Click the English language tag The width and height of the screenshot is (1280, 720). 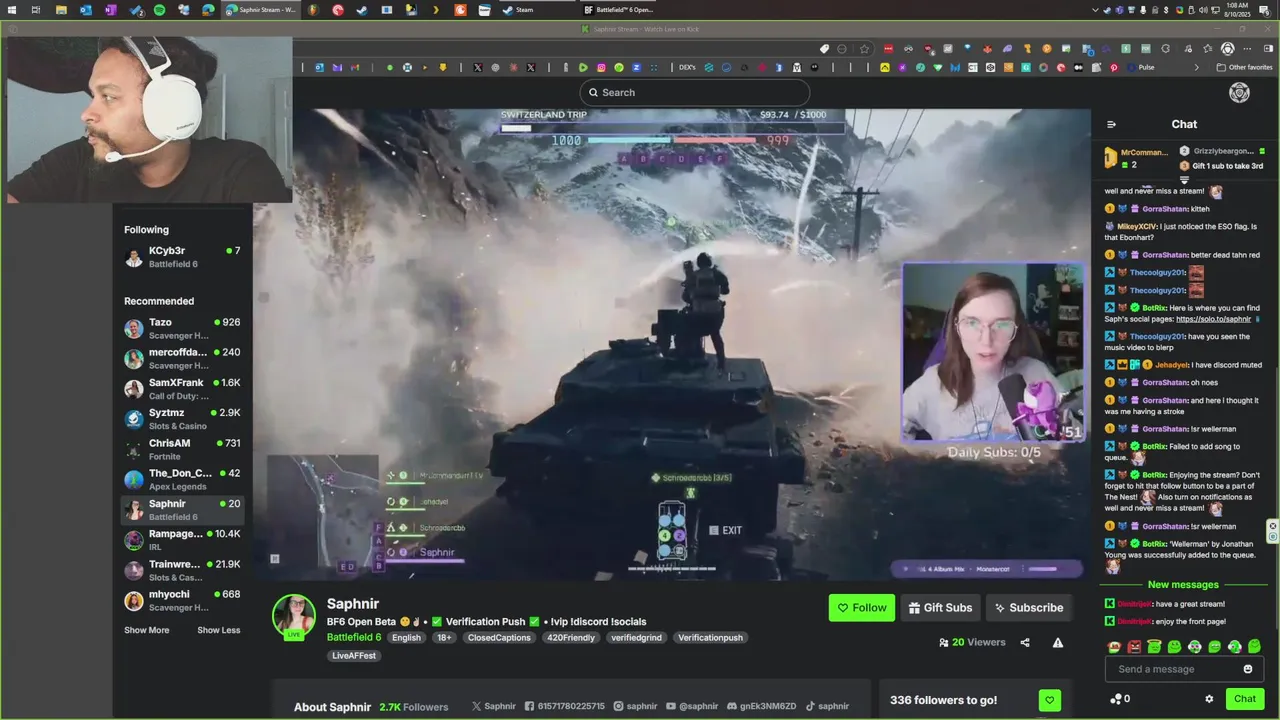[406, 638]
